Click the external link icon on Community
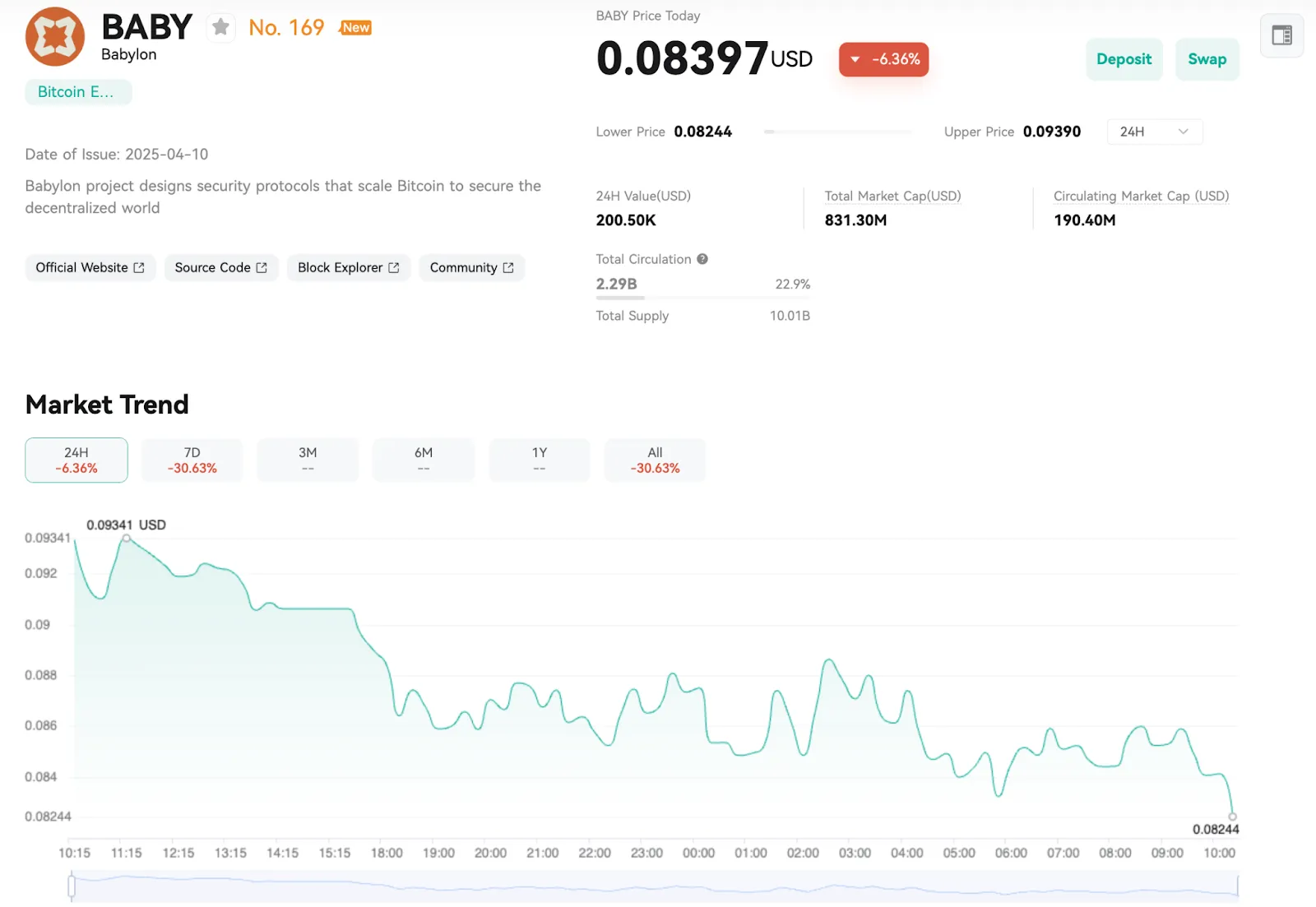The image size is (1316, 907). 508,268
